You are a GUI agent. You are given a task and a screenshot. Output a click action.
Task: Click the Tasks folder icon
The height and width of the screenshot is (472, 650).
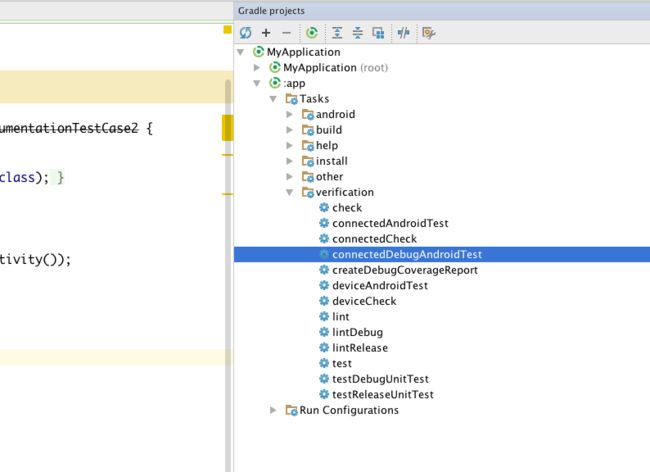[x=291, y=99]
